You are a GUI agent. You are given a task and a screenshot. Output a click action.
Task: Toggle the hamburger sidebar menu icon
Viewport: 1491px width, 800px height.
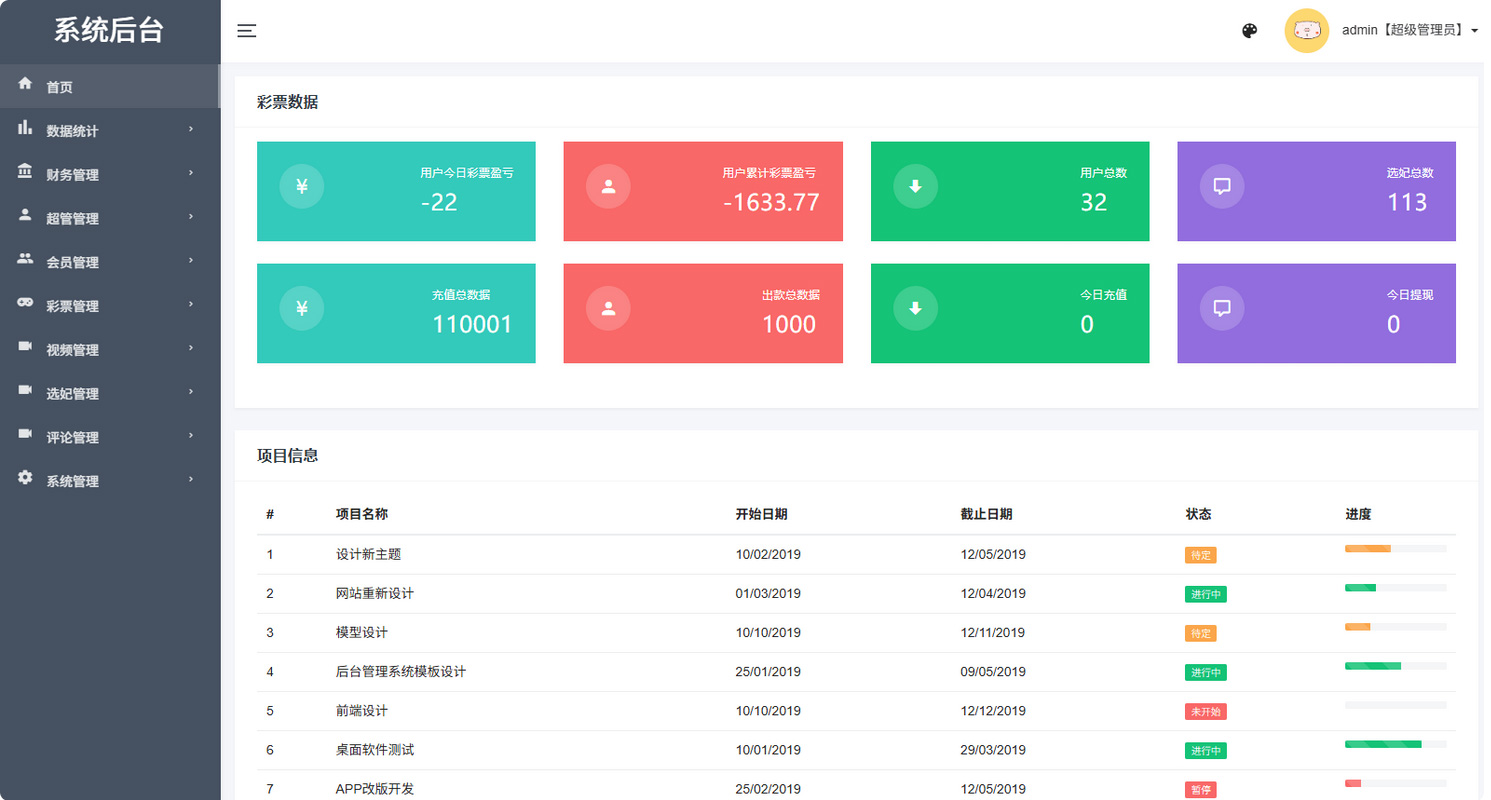point(246,31)
